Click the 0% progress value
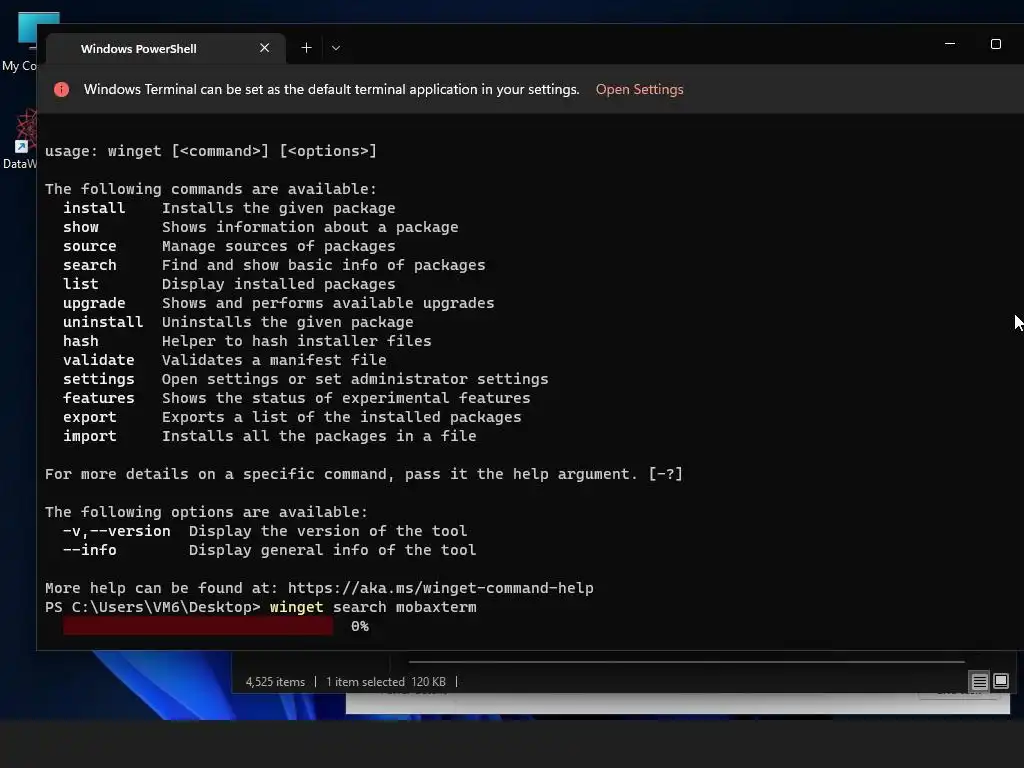The height and width of the screenshot is (768, 1024). click(x=360, y=626)
